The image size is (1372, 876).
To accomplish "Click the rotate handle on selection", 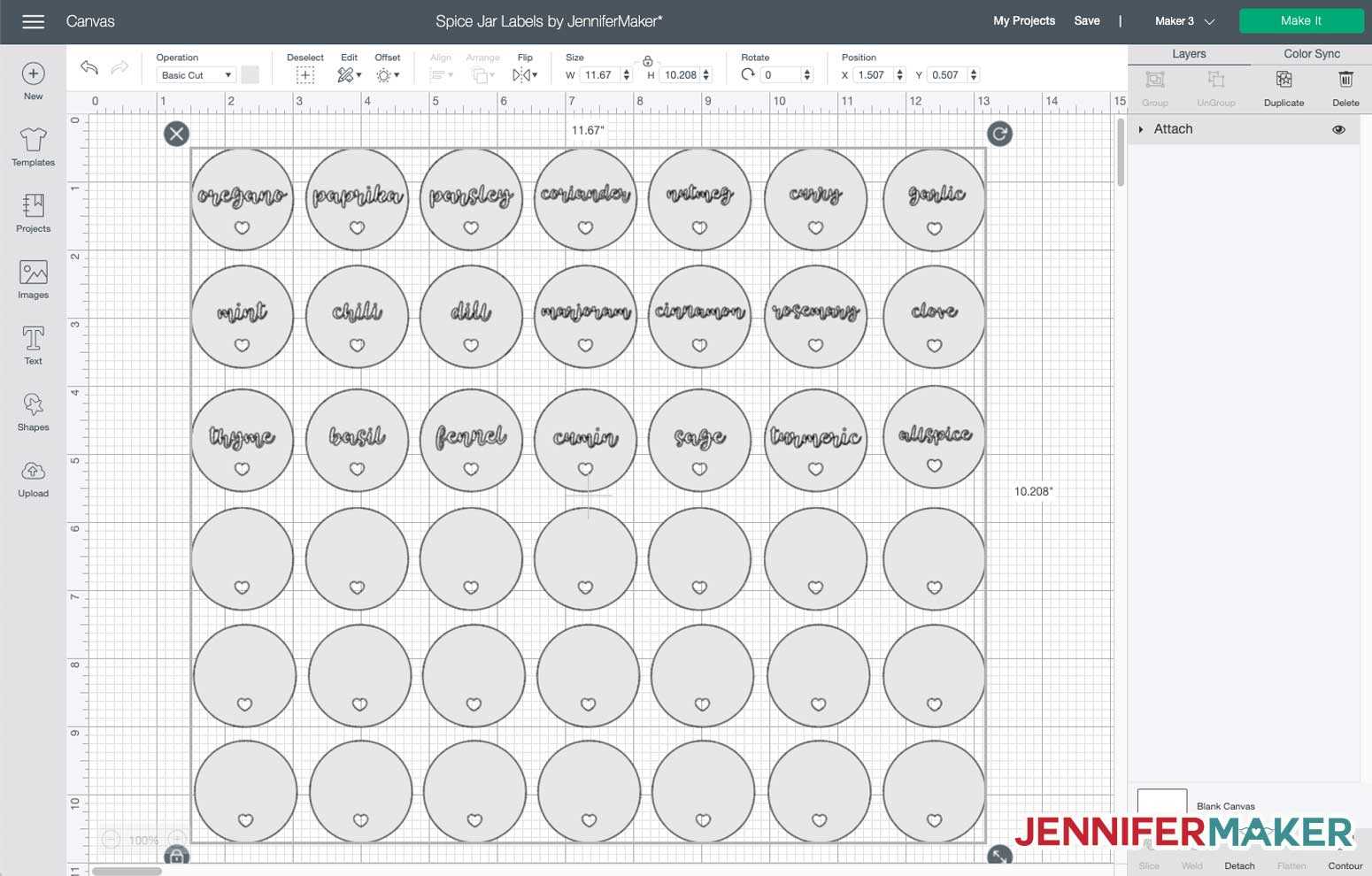I will point(999,134).
